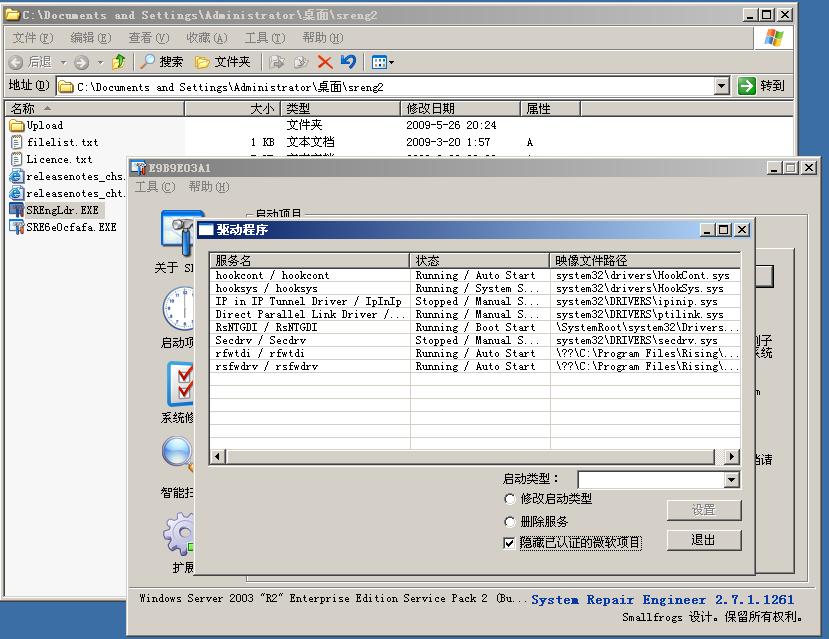The image size is (829, 639).
Task: Expand the address bar dropdown arrow
Action: (722, 87)
